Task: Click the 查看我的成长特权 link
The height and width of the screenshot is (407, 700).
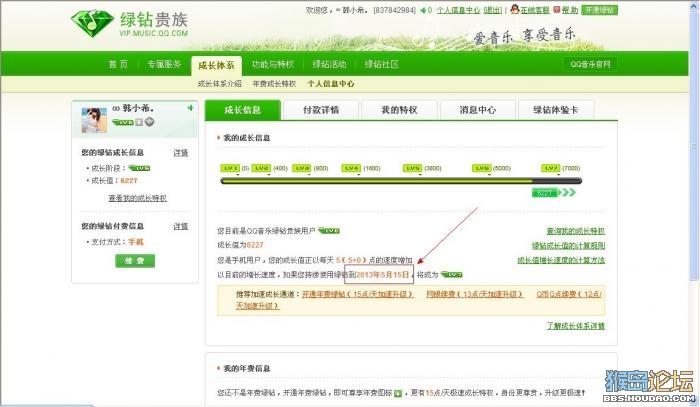Action: pos(138,198)
